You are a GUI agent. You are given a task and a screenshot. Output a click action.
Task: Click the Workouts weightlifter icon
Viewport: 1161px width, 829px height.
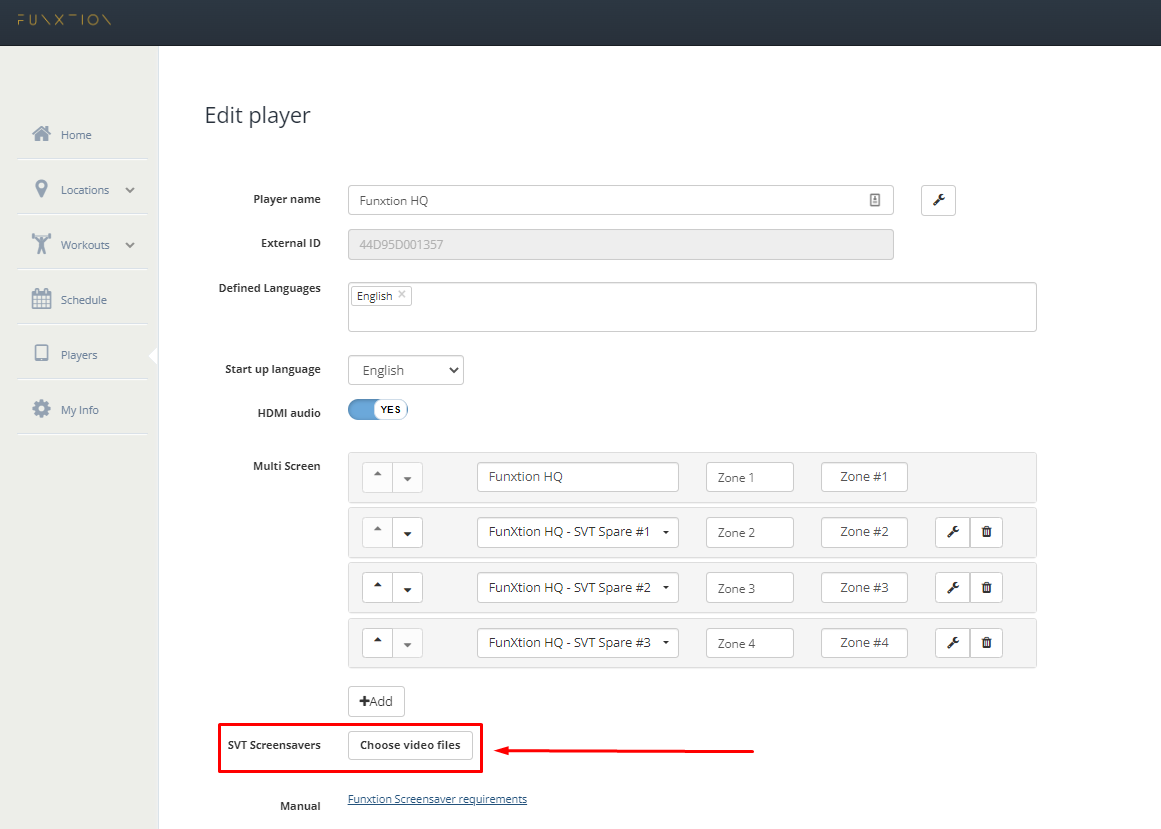(x=41, y=244)
